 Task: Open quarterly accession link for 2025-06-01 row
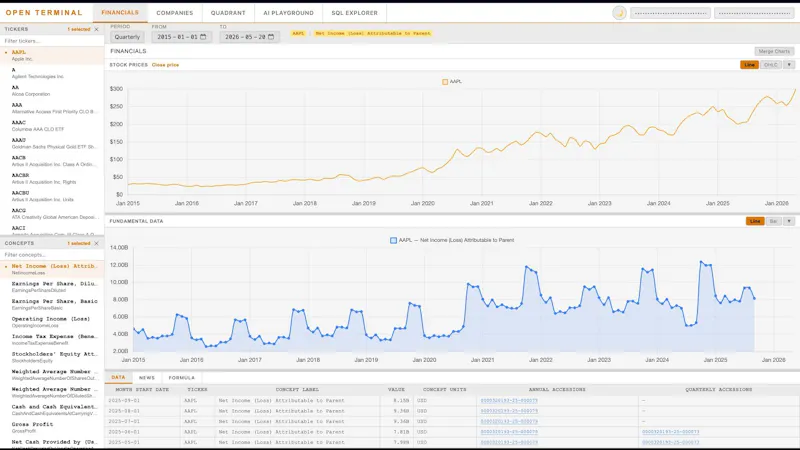tap(670, 432)
